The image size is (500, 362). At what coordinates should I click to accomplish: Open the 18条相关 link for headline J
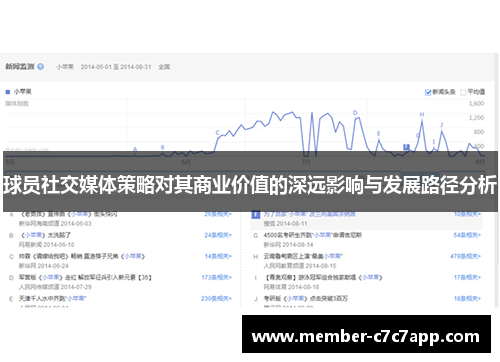pos(467,299)
